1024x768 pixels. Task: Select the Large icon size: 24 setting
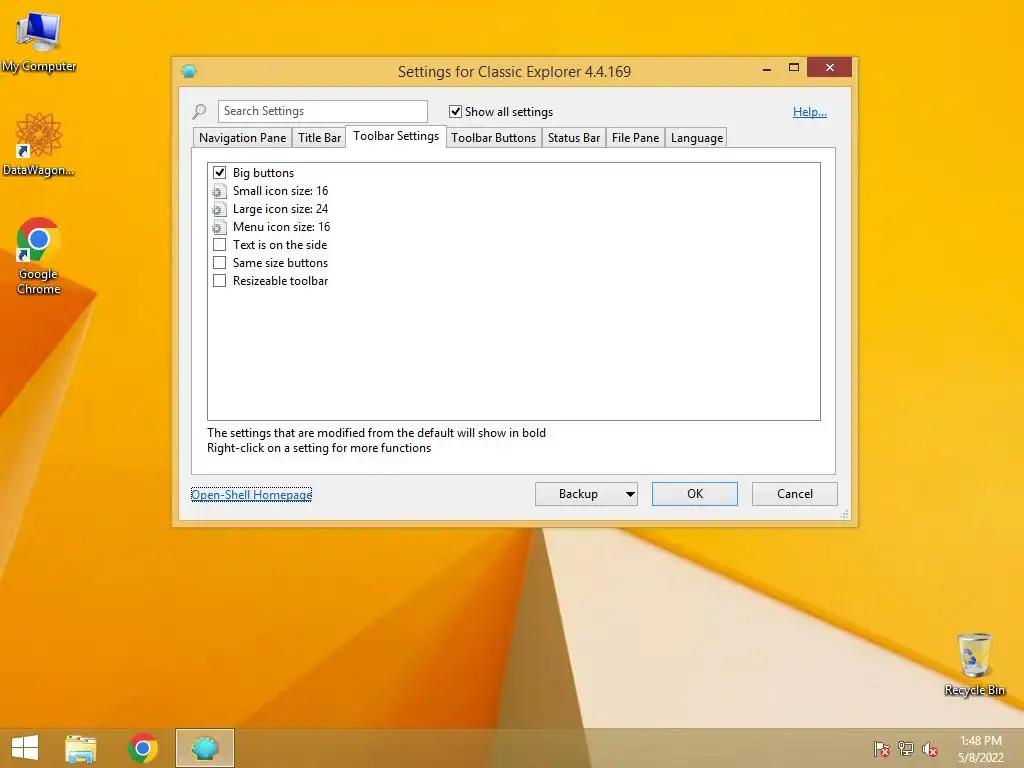[x=280, y=209]
